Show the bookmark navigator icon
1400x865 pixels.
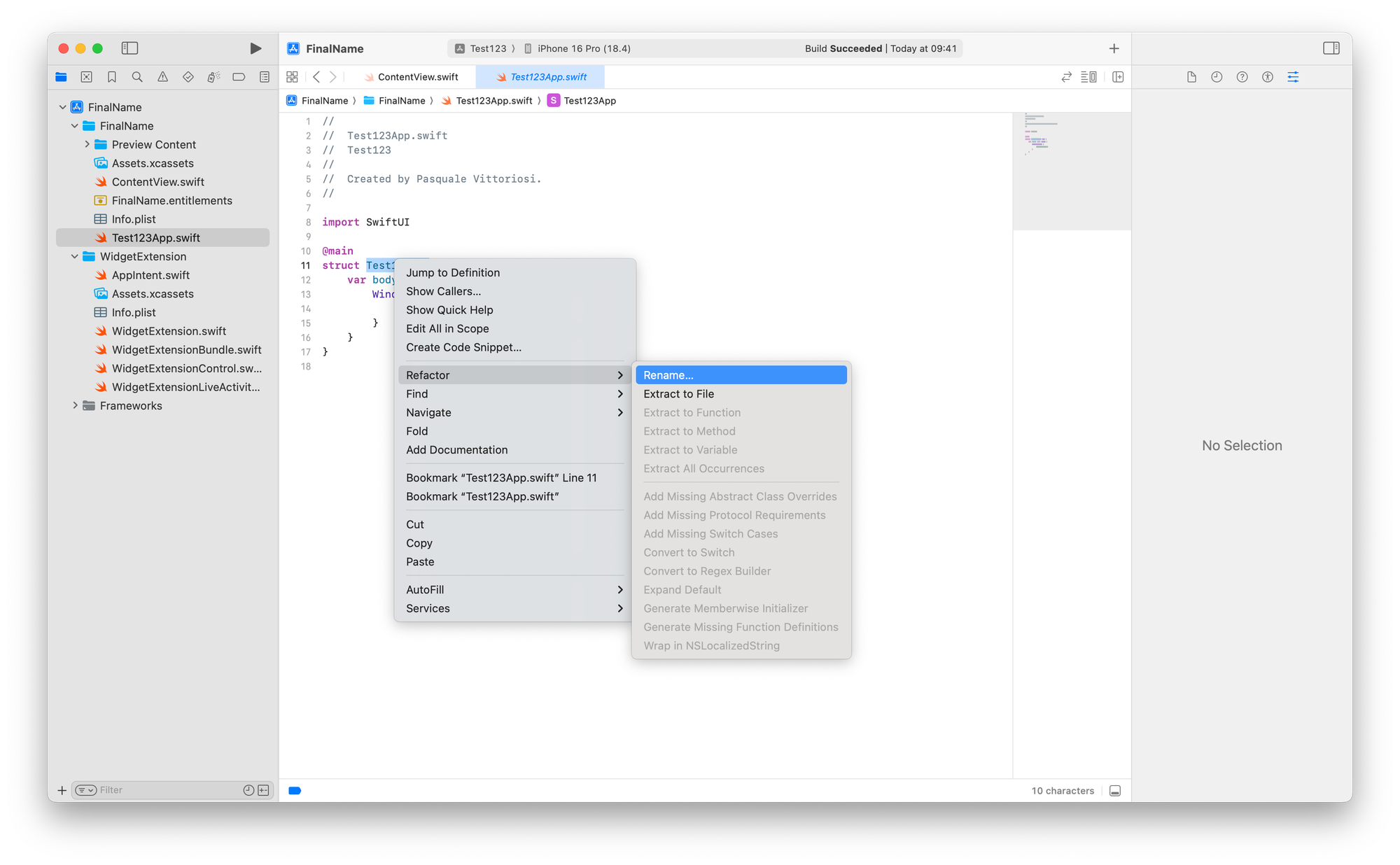click(x=112, y=77)
